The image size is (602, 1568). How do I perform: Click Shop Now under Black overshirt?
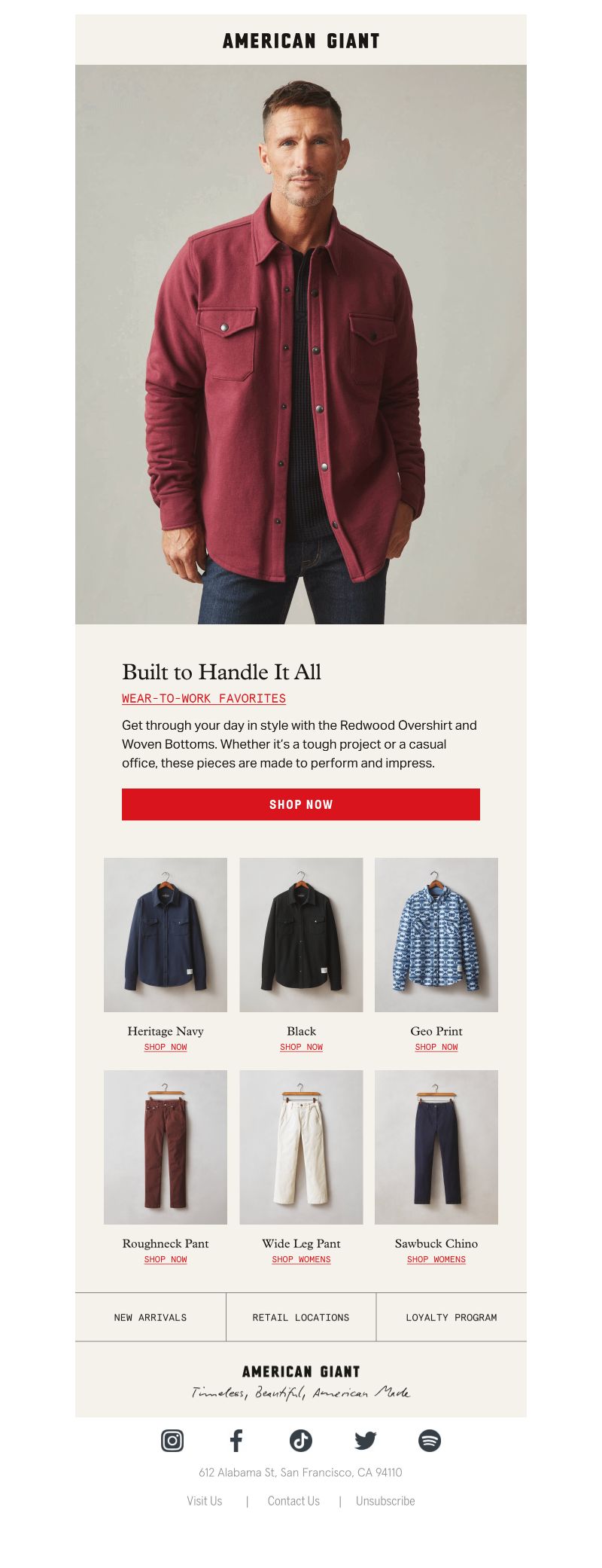click(301, 1047)
